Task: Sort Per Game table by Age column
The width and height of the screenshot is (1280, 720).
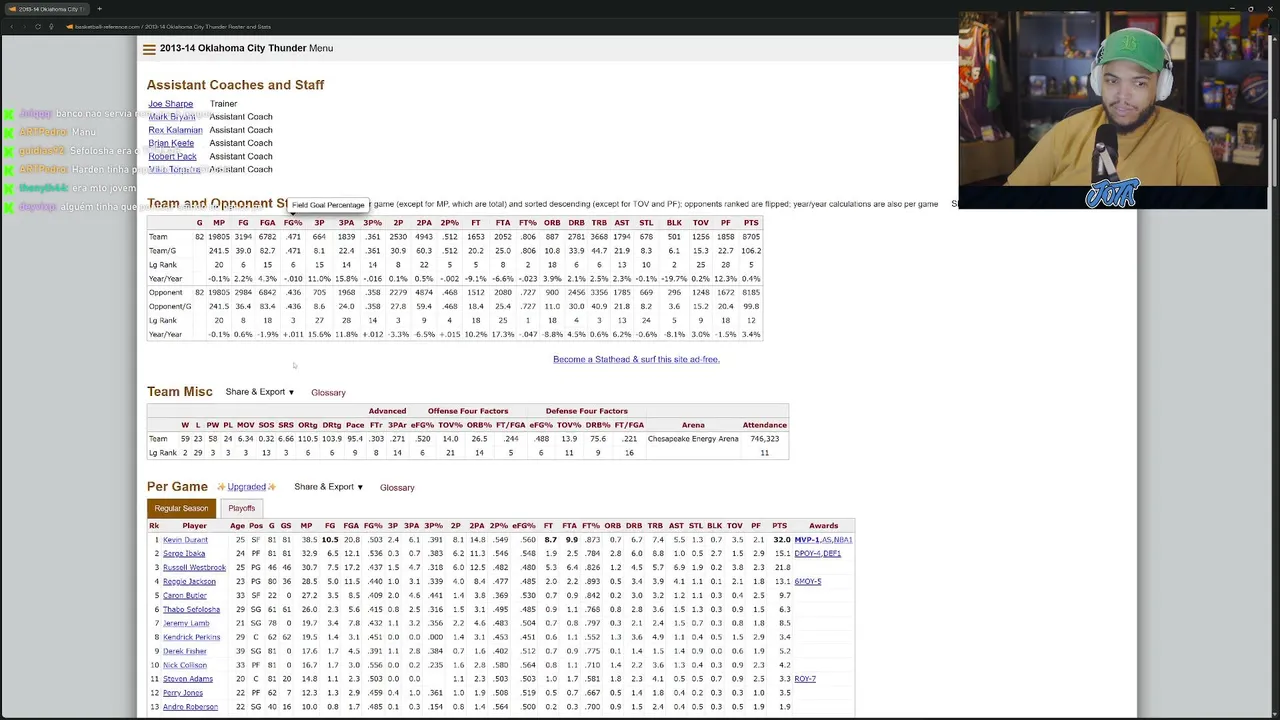Action: (237, 526)
